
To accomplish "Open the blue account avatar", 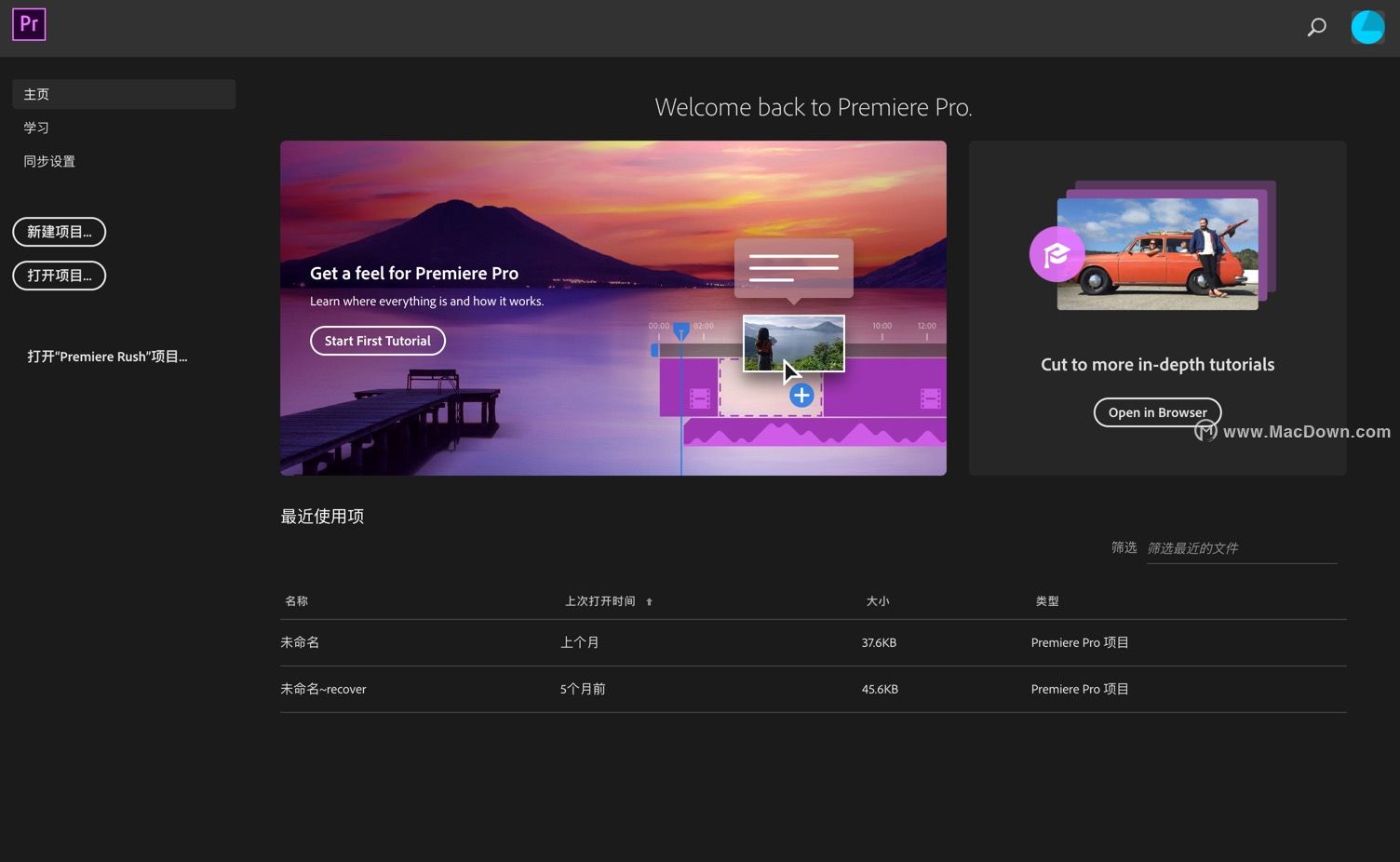I will point(1367,27).
